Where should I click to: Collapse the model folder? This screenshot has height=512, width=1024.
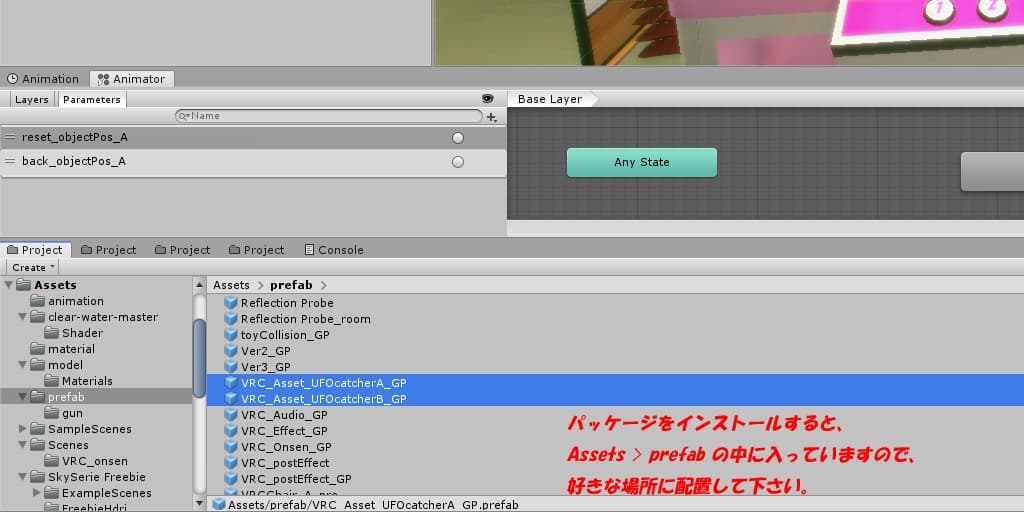(x=22, y=365)
